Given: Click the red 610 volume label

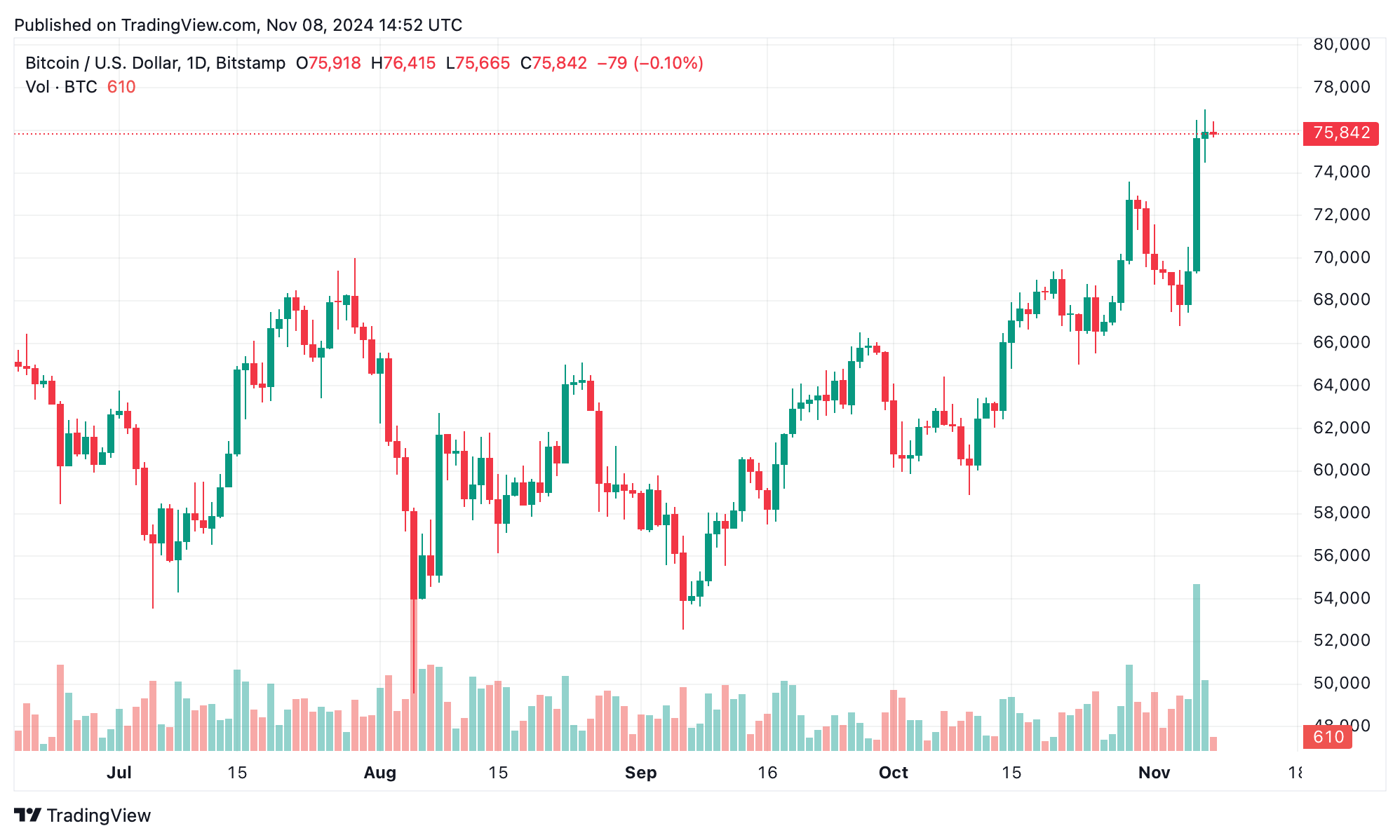Looking at the screenshot, I should (x=1327, y=737).
